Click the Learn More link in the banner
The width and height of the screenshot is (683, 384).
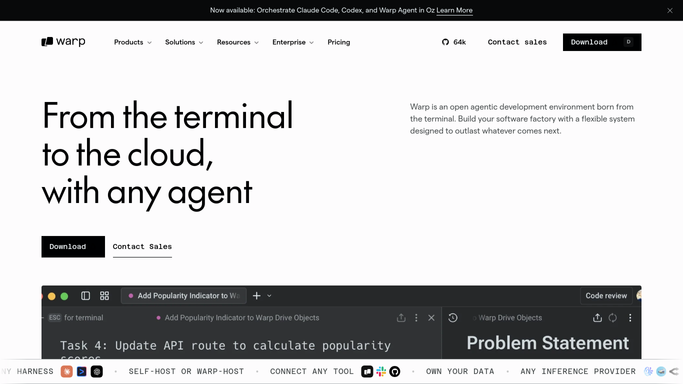coord(454,10)
